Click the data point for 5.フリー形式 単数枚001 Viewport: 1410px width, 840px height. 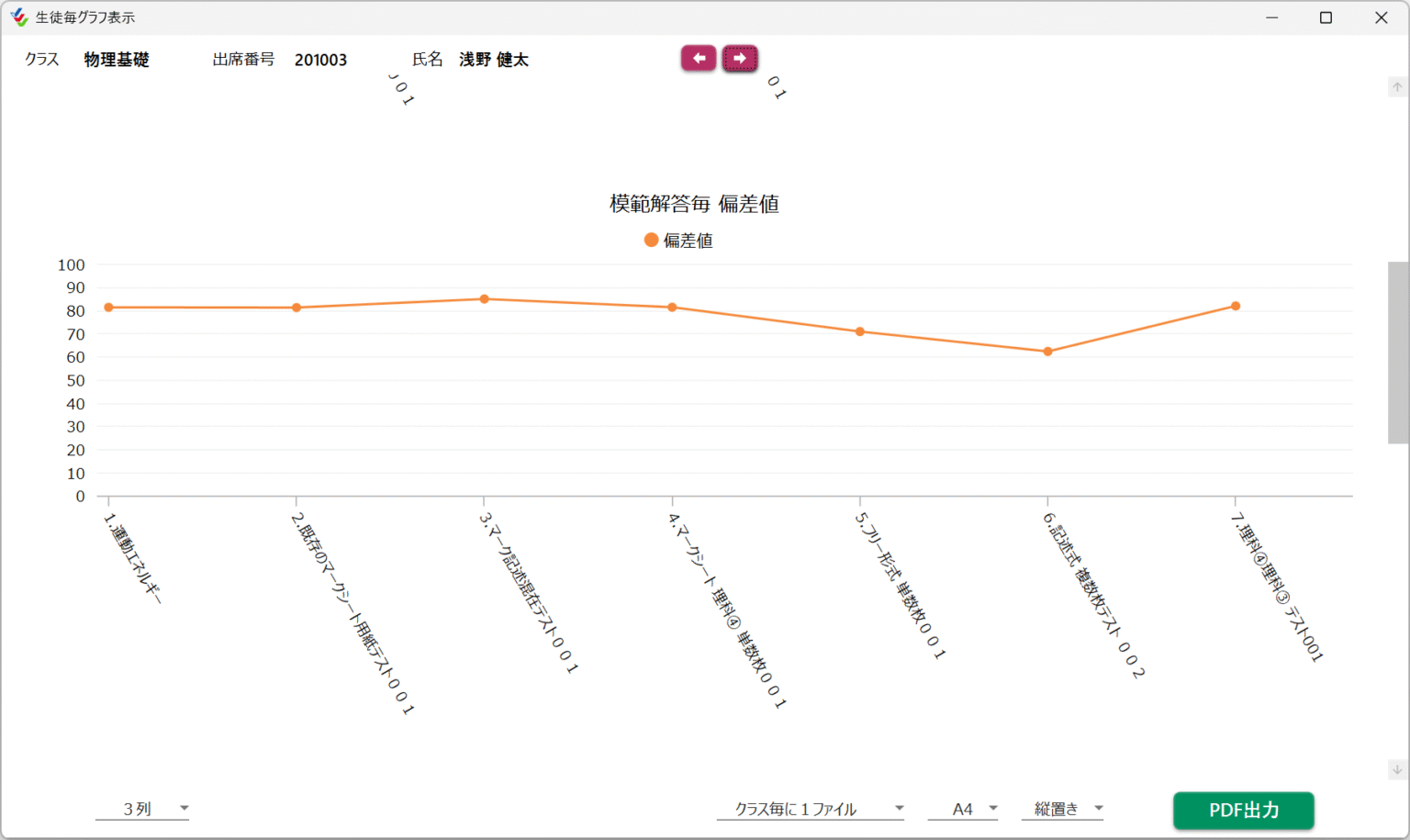click(860, 331)
